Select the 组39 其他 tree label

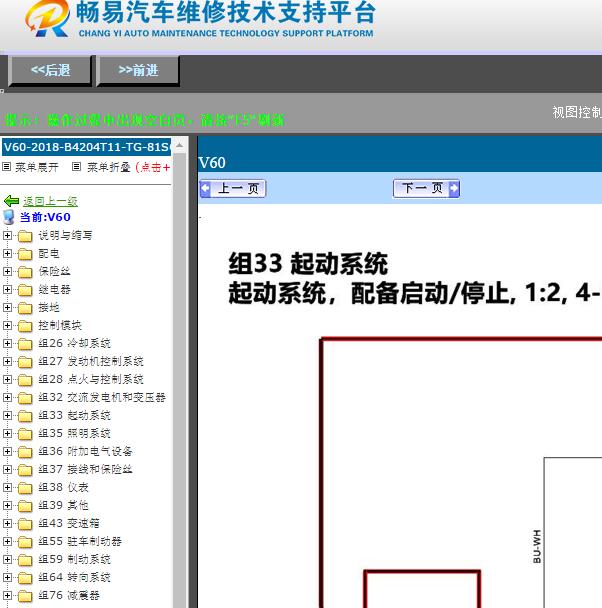pos(63,505)
